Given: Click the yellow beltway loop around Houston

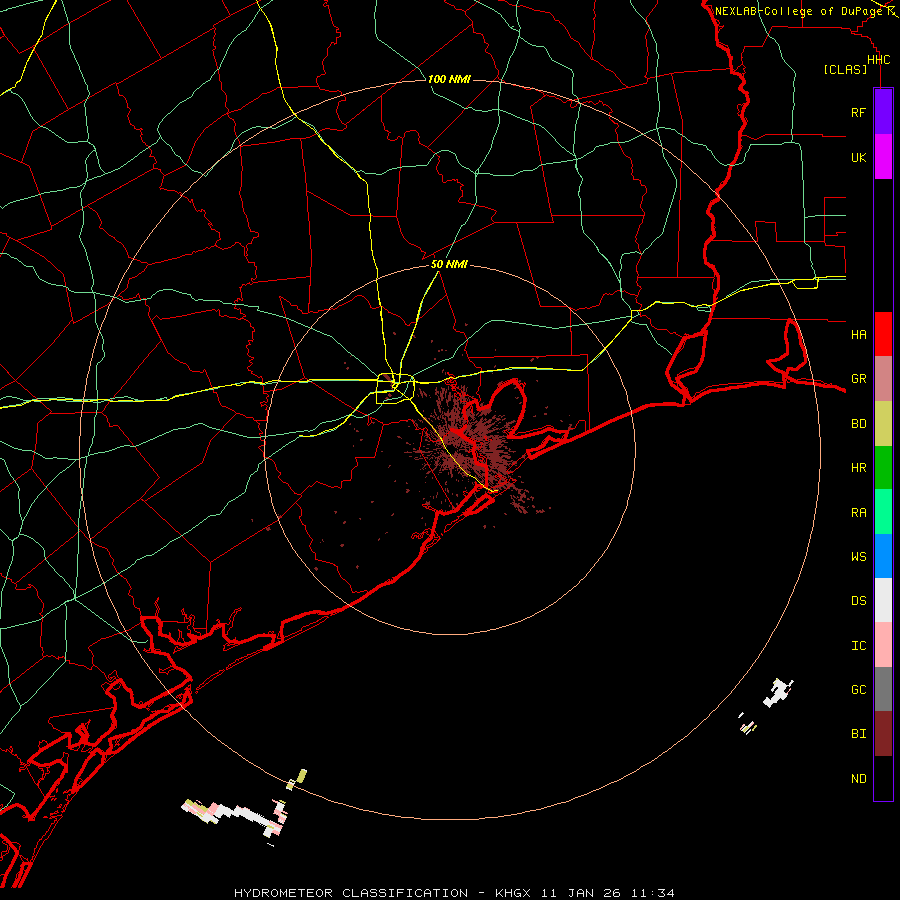Looking at the screenshot, I should click(x=395, y=389).
